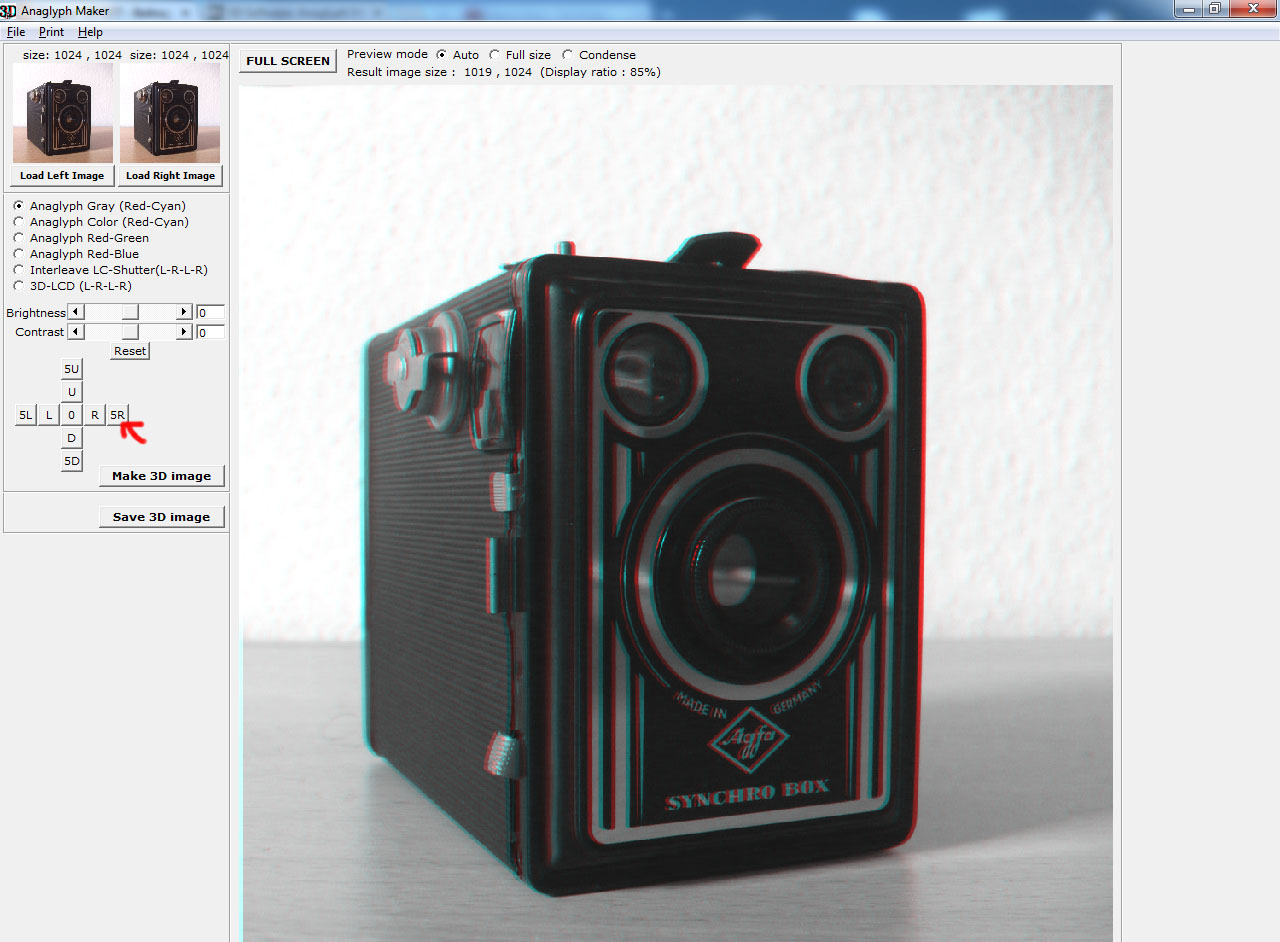Choose Anaglyph Red-Blue mode
Screen dimensions: 1280x942
coord(76,254)
